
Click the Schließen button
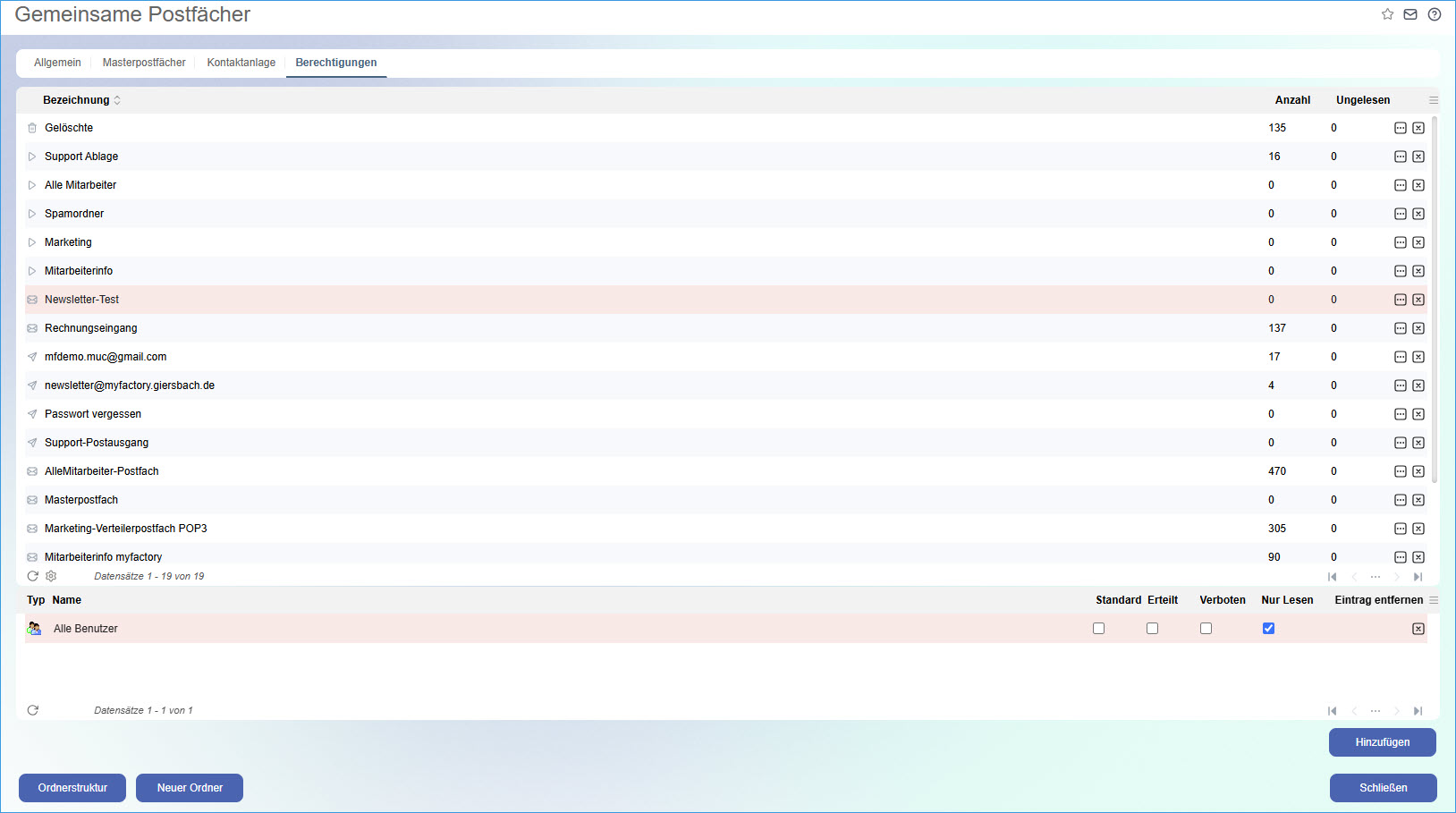pos(1384,788)
